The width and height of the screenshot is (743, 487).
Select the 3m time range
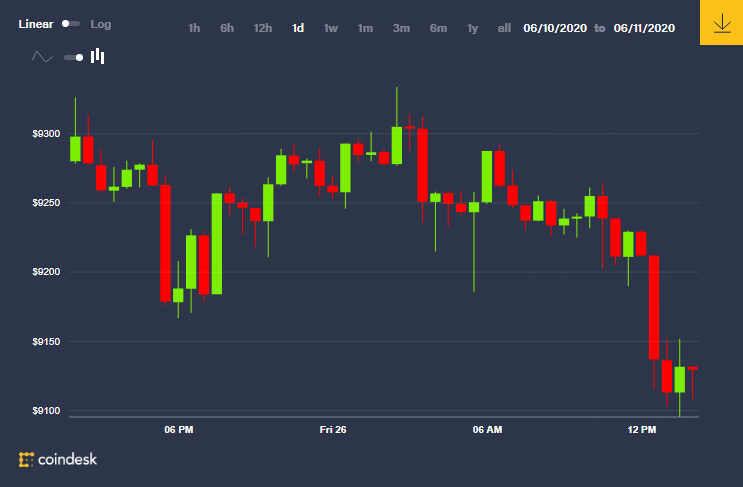[x=401, y=28]
